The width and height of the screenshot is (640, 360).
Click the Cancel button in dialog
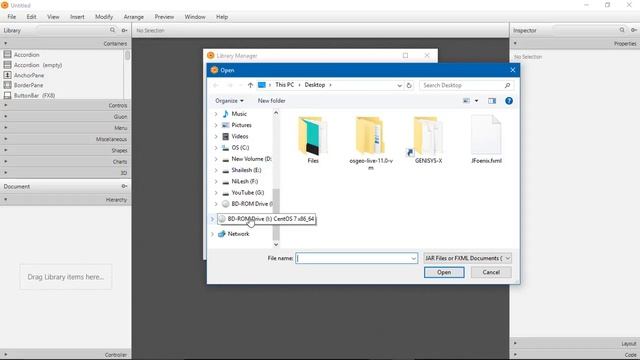[491, 272]
